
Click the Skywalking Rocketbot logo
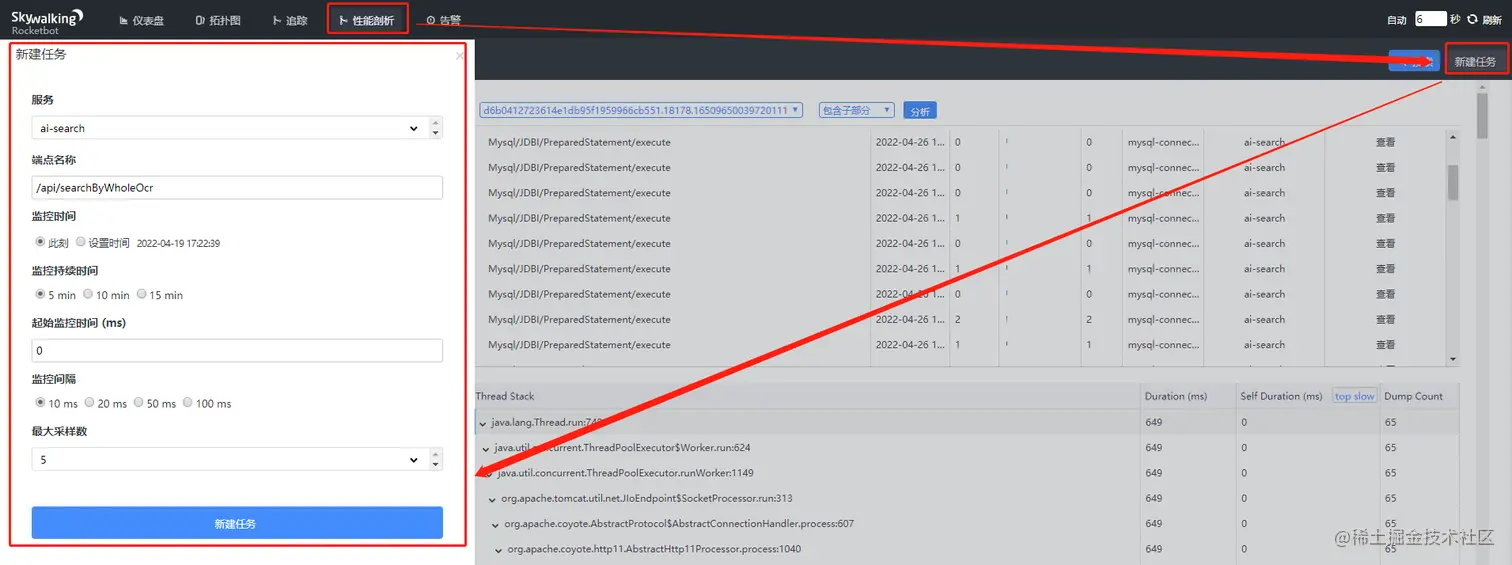47,21
